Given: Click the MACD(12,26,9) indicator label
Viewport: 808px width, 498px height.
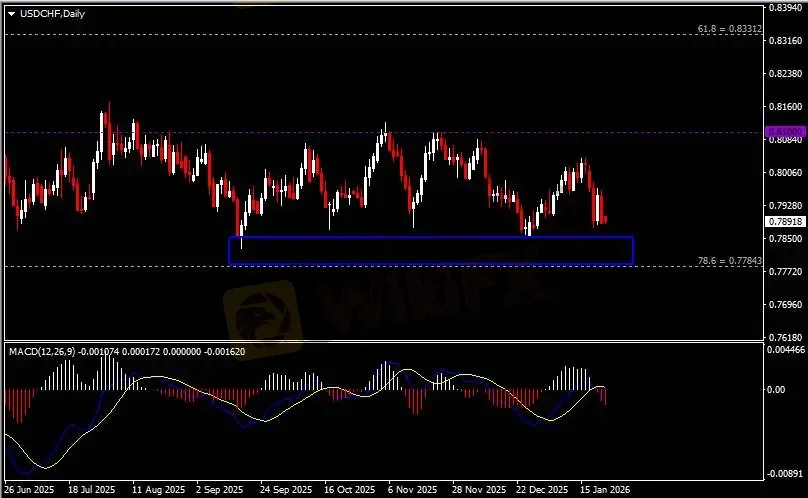Looking at the screenshot, I should 42,351.
